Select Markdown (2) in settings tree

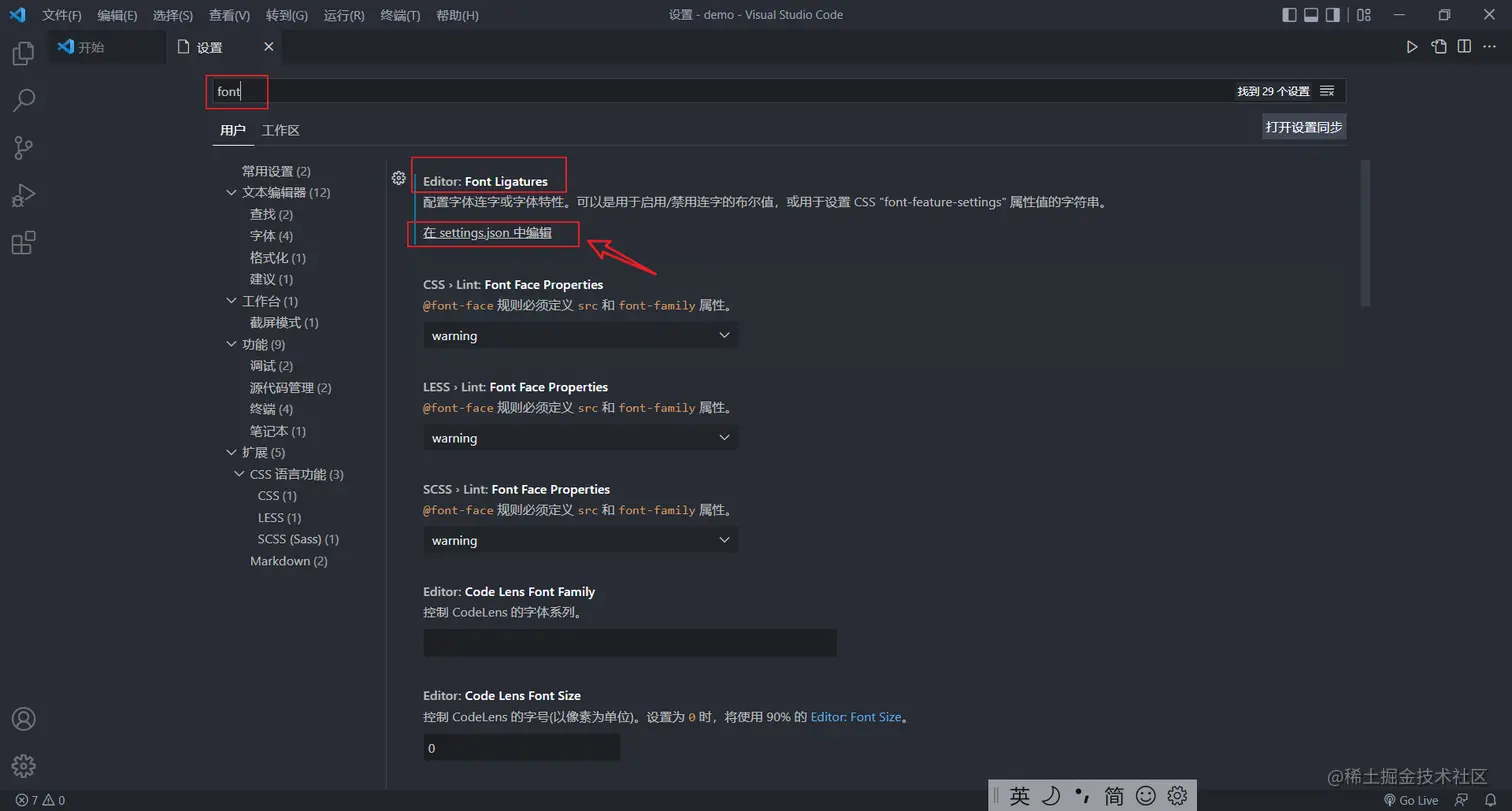tap(289, 561)
